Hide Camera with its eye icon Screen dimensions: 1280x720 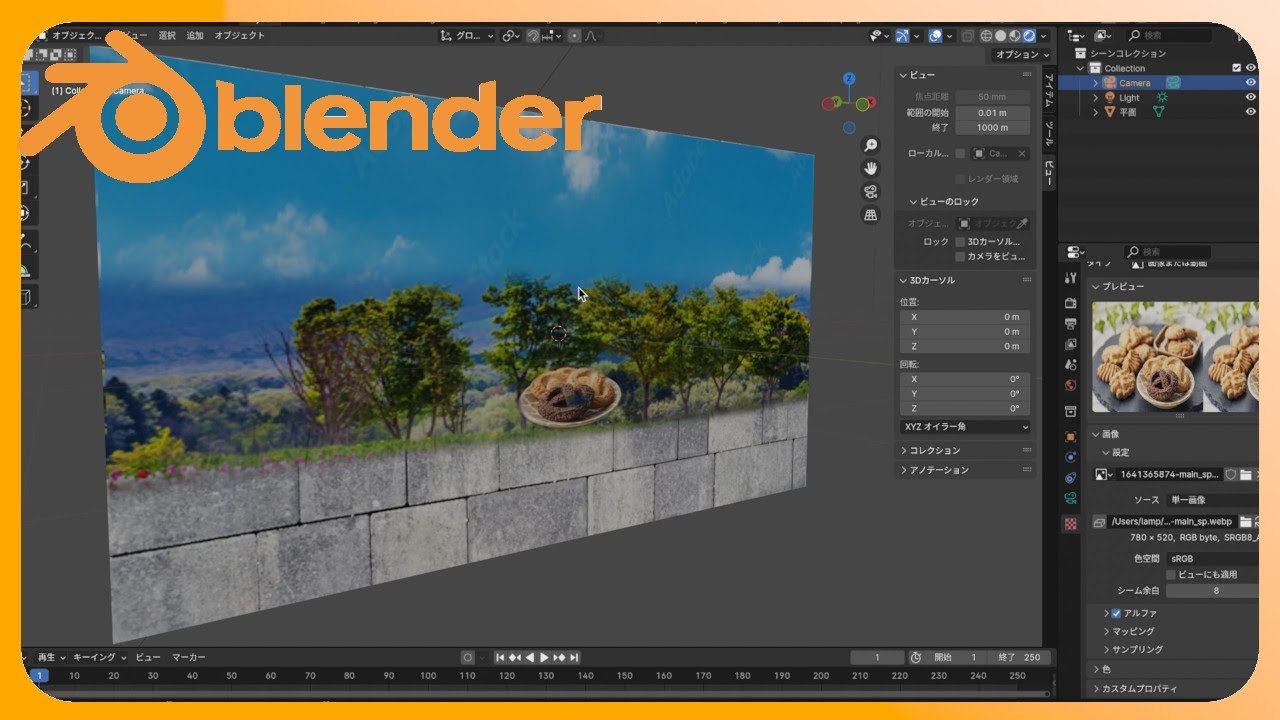1251,83
